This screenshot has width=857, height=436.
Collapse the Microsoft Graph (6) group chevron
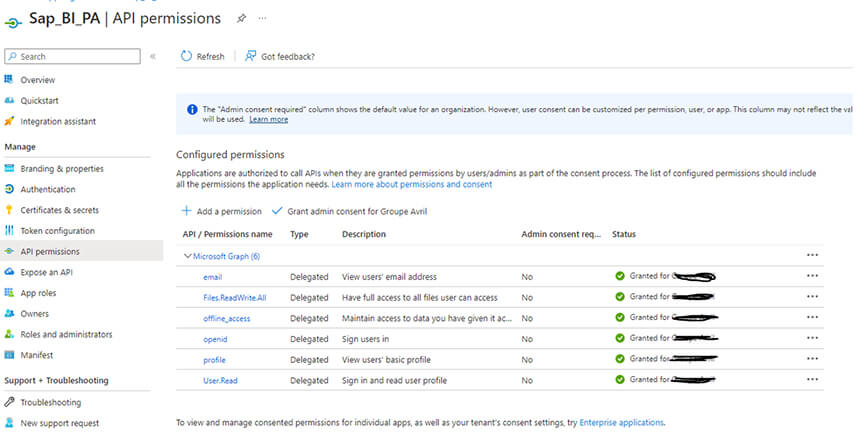[x=187, y=256]
